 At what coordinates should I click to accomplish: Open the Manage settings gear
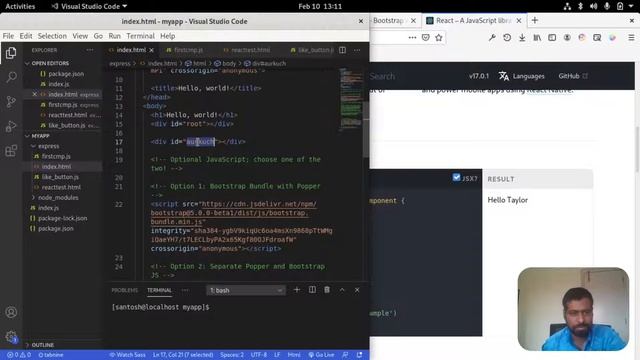click(11, 336)
